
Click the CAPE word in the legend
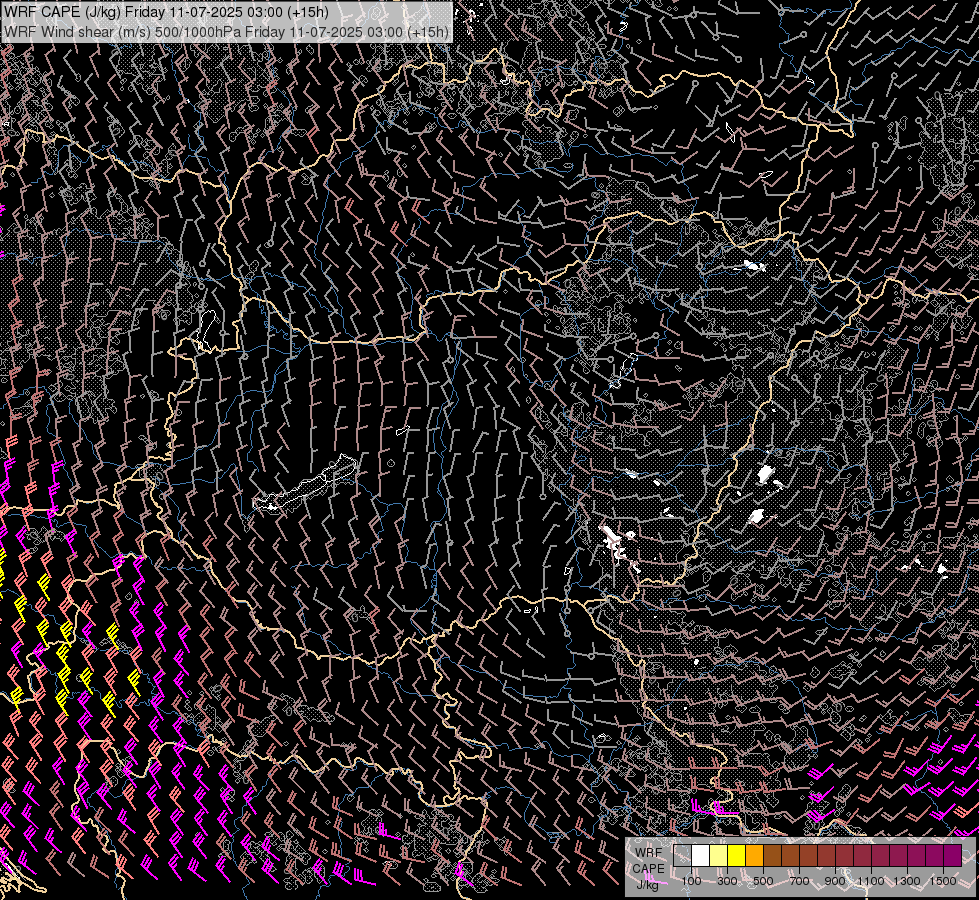(649, 869)
